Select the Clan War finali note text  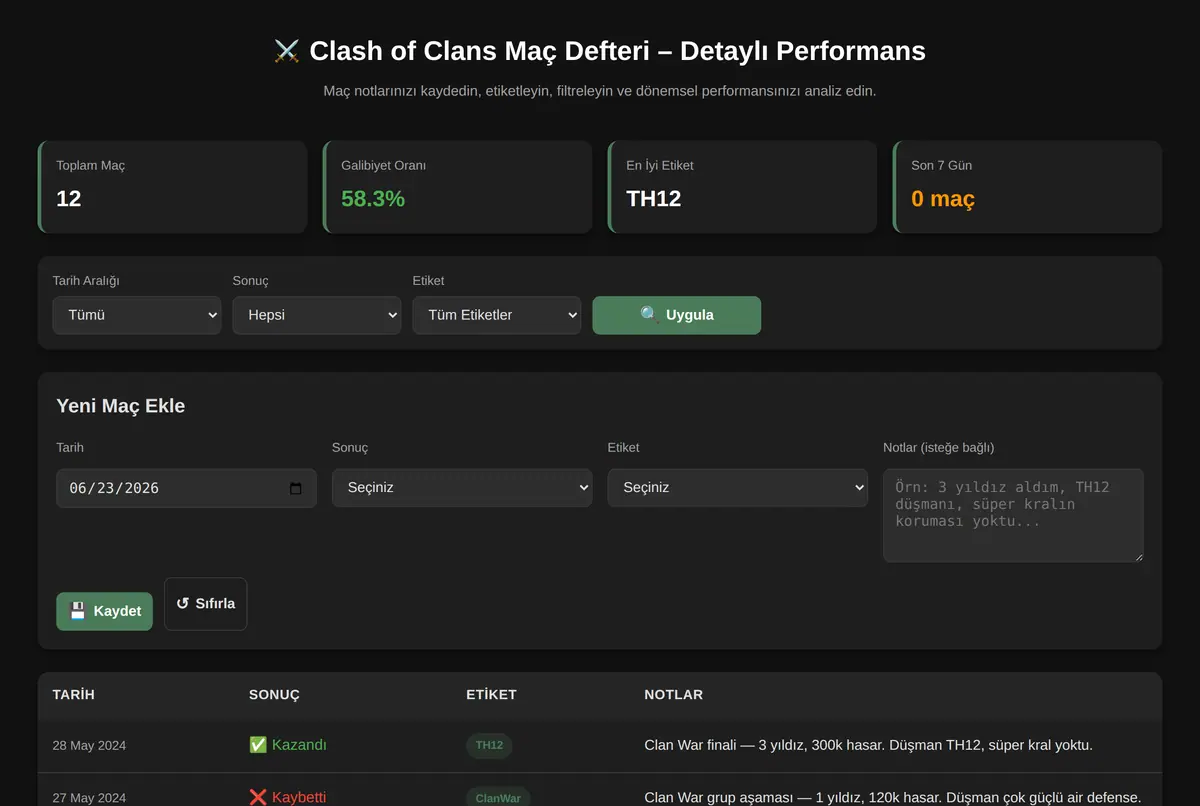(x=868, y=745)
